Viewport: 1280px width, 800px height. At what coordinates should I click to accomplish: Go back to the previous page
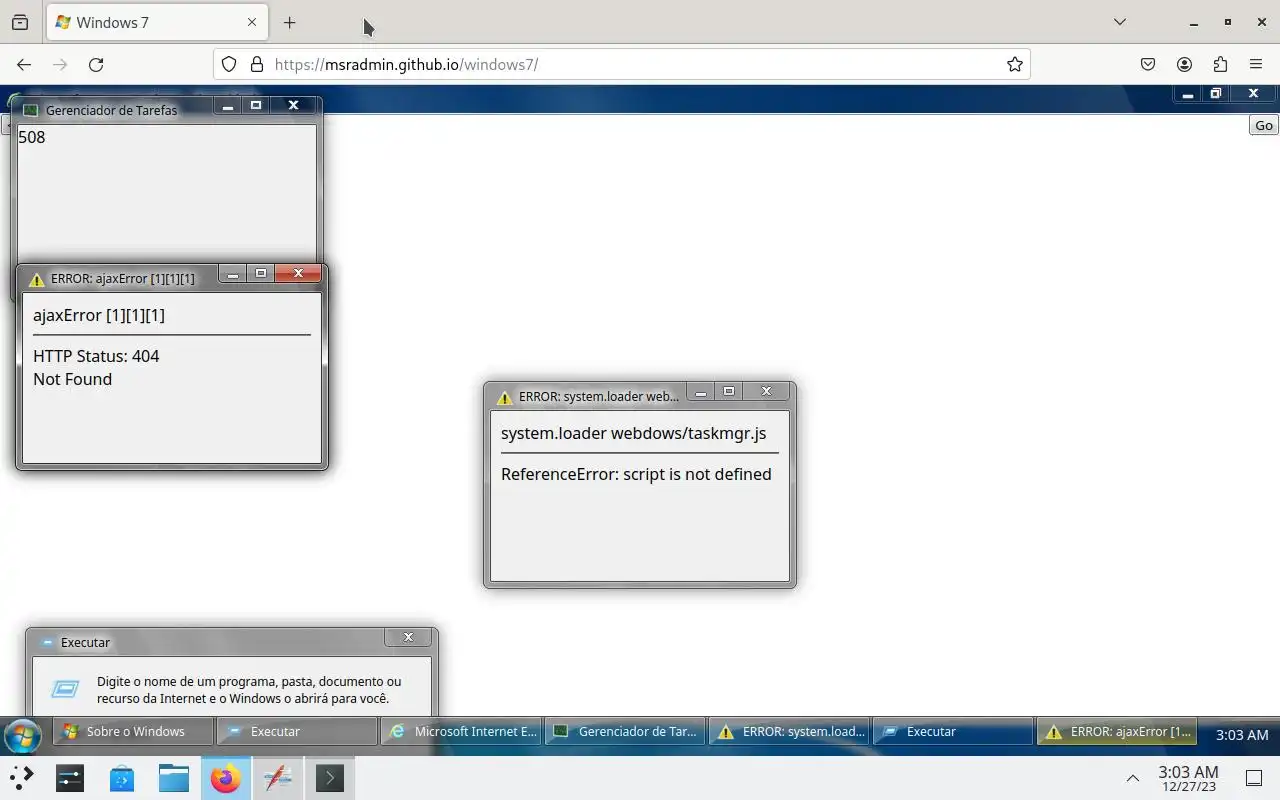point(24,64)
